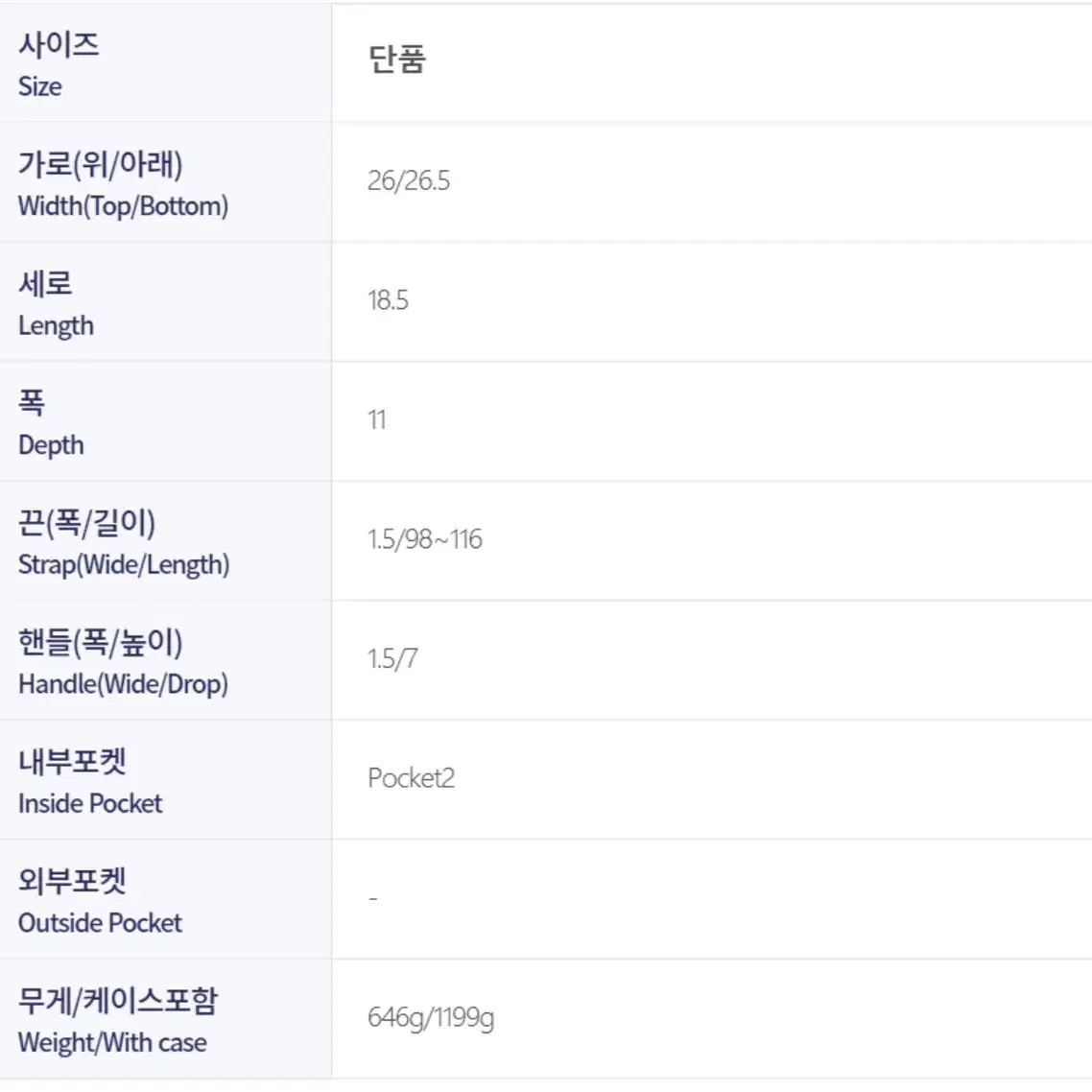
Task: Select the 646g/1199g weight value
Action: coord(431,1018)
